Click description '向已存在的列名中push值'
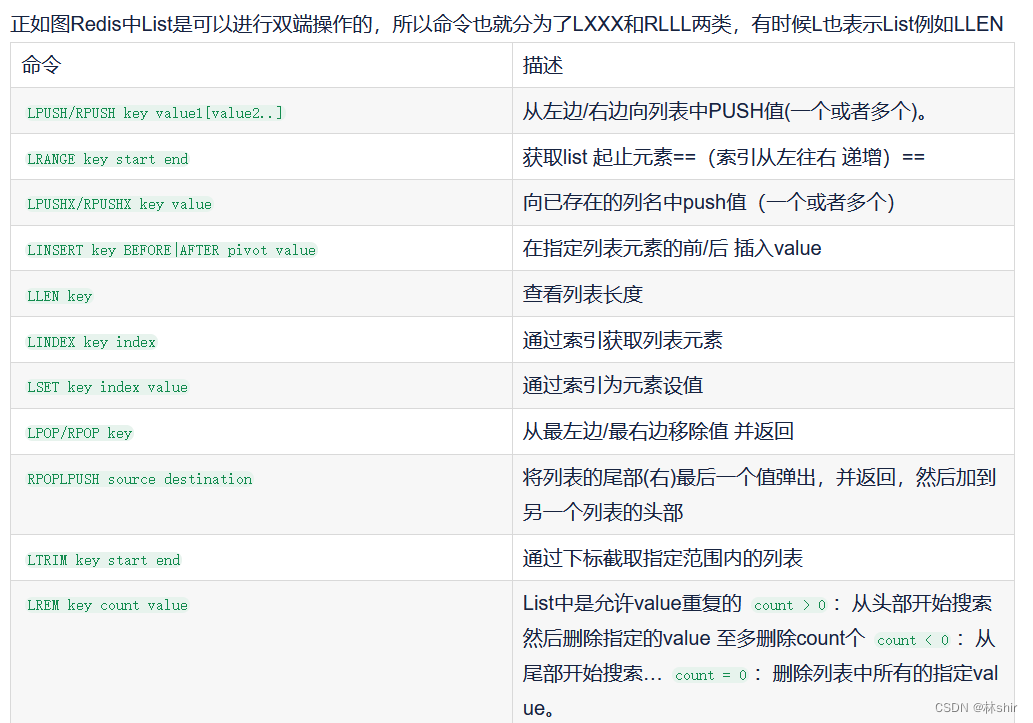 [708, 202]
